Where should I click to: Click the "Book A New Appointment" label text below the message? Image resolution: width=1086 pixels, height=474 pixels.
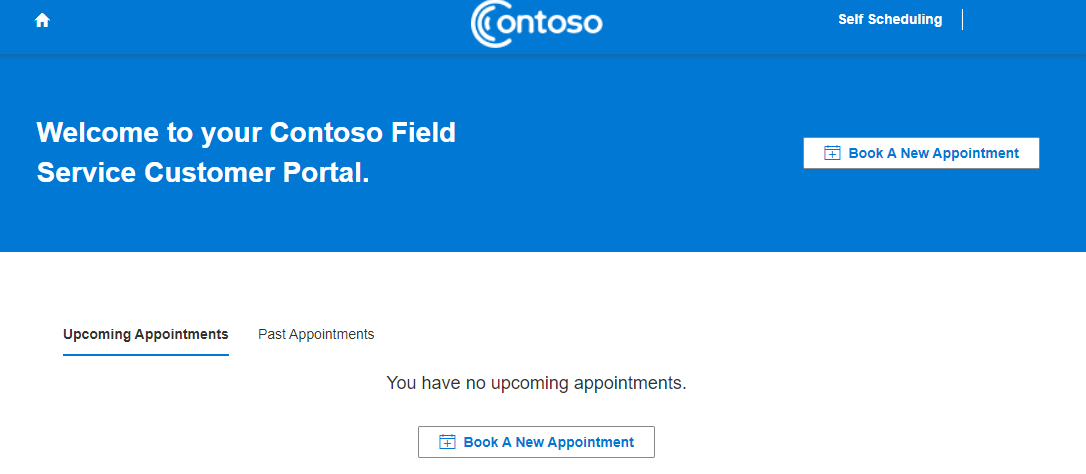pyautogui.click(x=549, y=442)
